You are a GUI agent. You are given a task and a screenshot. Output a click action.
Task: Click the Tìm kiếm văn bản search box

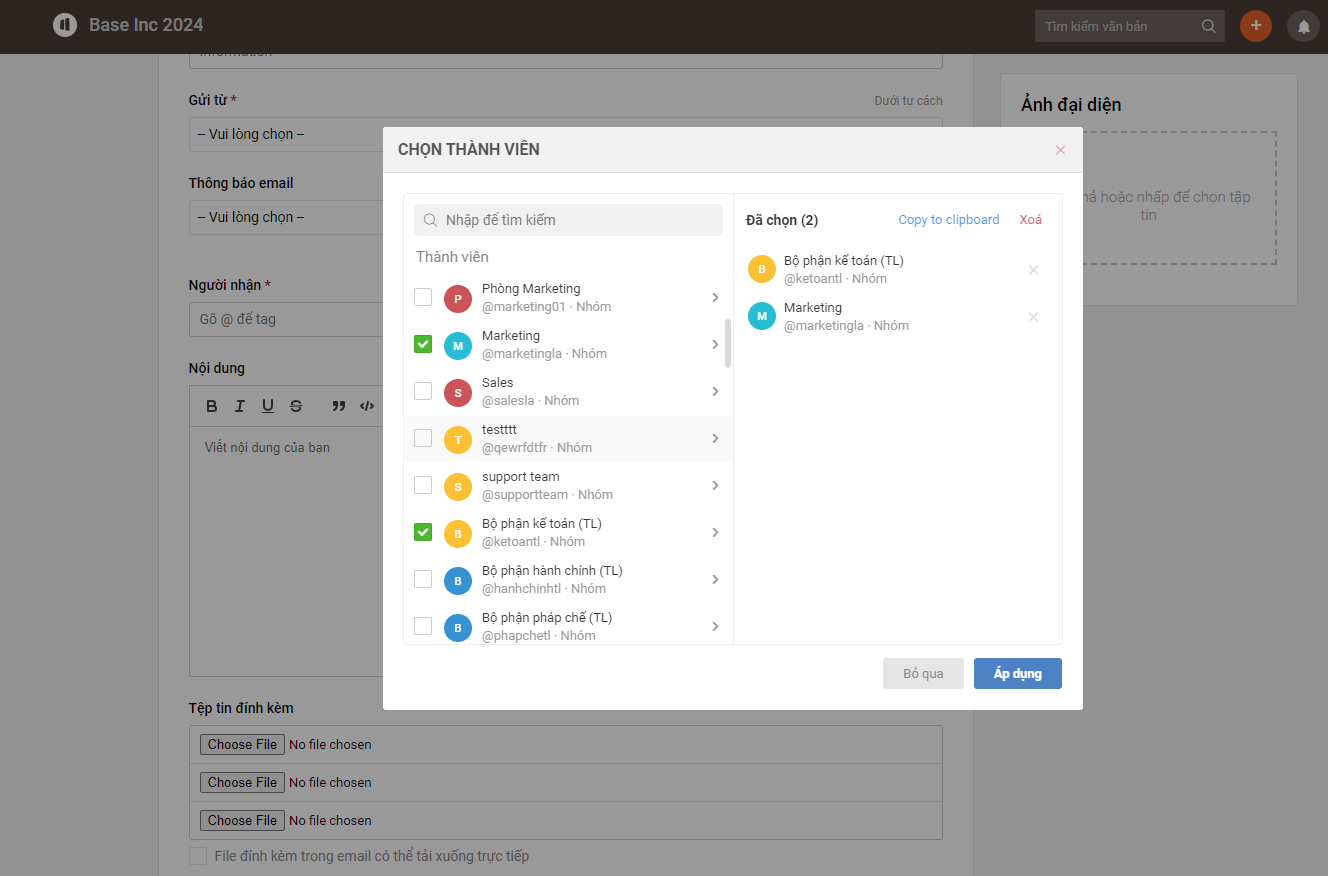pyautogui.click(x=1130, y=26)
